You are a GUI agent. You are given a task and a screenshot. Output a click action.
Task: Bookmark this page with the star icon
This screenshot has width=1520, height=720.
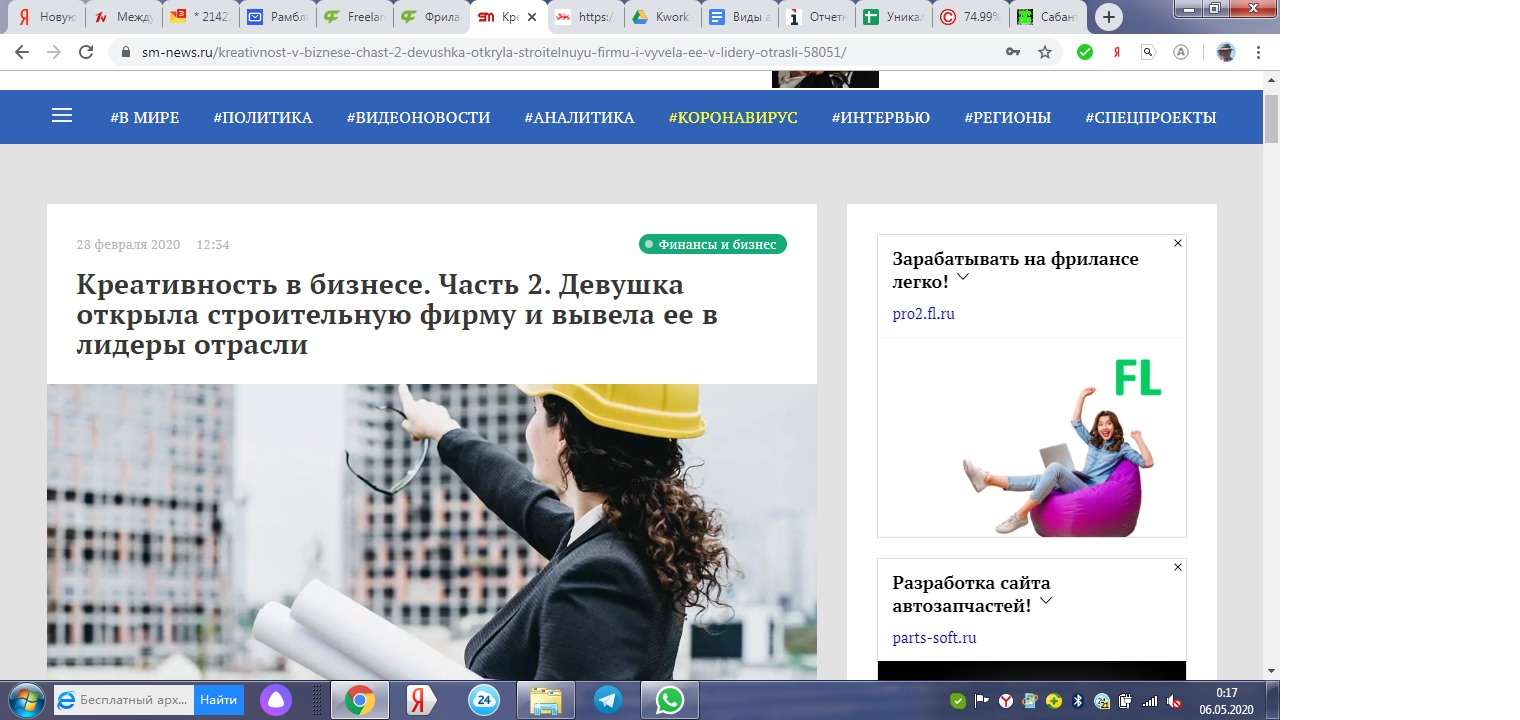(1045, 52)
